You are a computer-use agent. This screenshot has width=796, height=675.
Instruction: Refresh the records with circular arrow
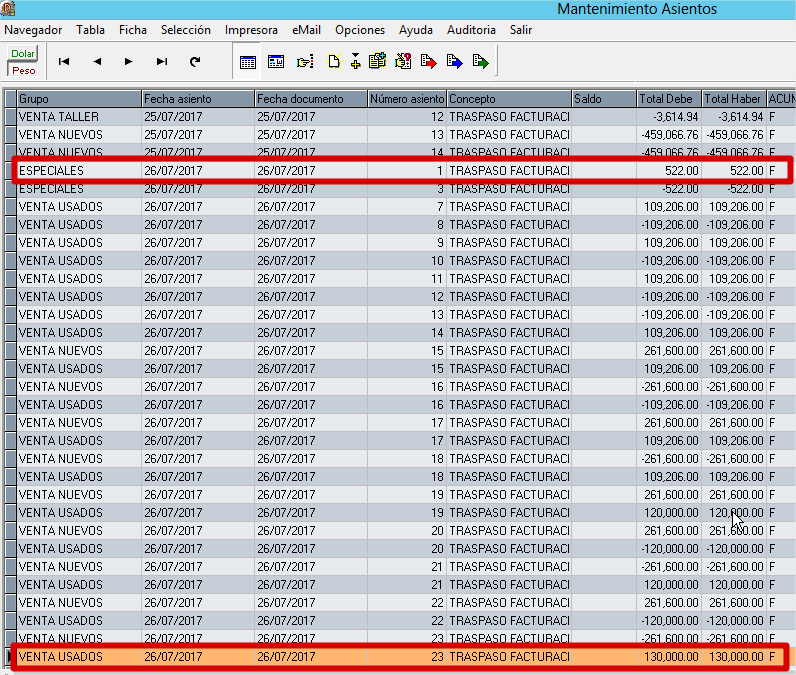point(195,61)
